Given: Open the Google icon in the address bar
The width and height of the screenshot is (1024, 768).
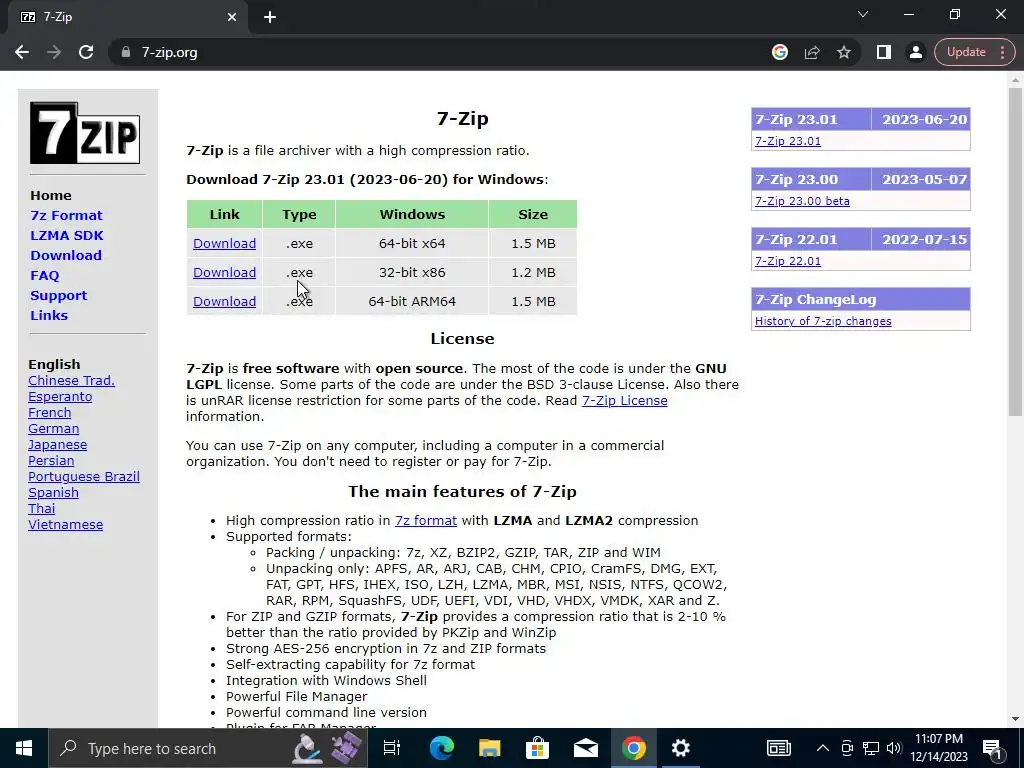Looking at the screenshot, I should pos(780,52).
